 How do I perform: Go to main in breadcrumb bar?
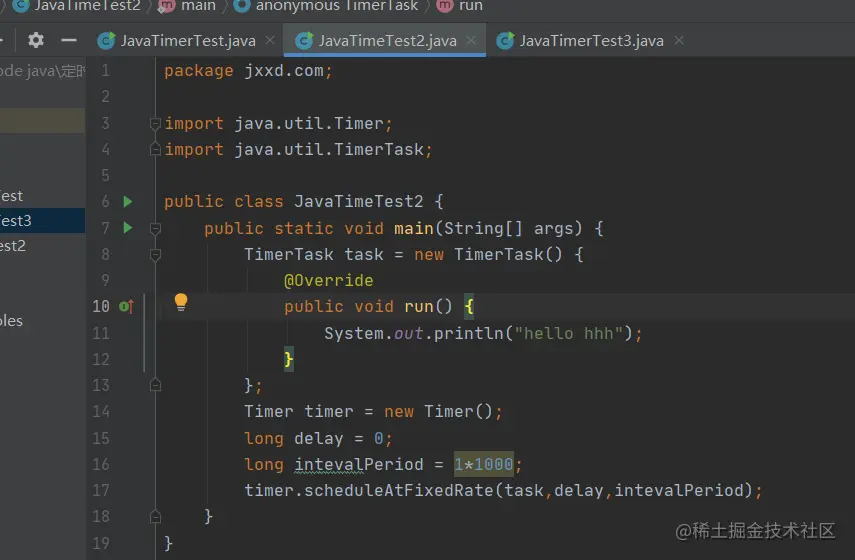tap(198, 6)
